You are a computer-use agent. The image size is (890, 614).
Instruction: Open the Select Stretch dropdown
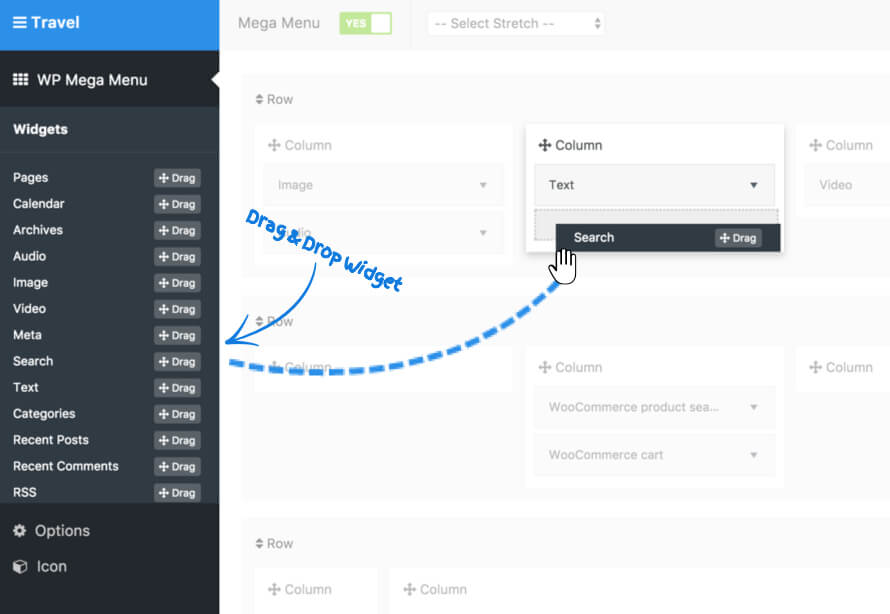[x=515, y=22]
